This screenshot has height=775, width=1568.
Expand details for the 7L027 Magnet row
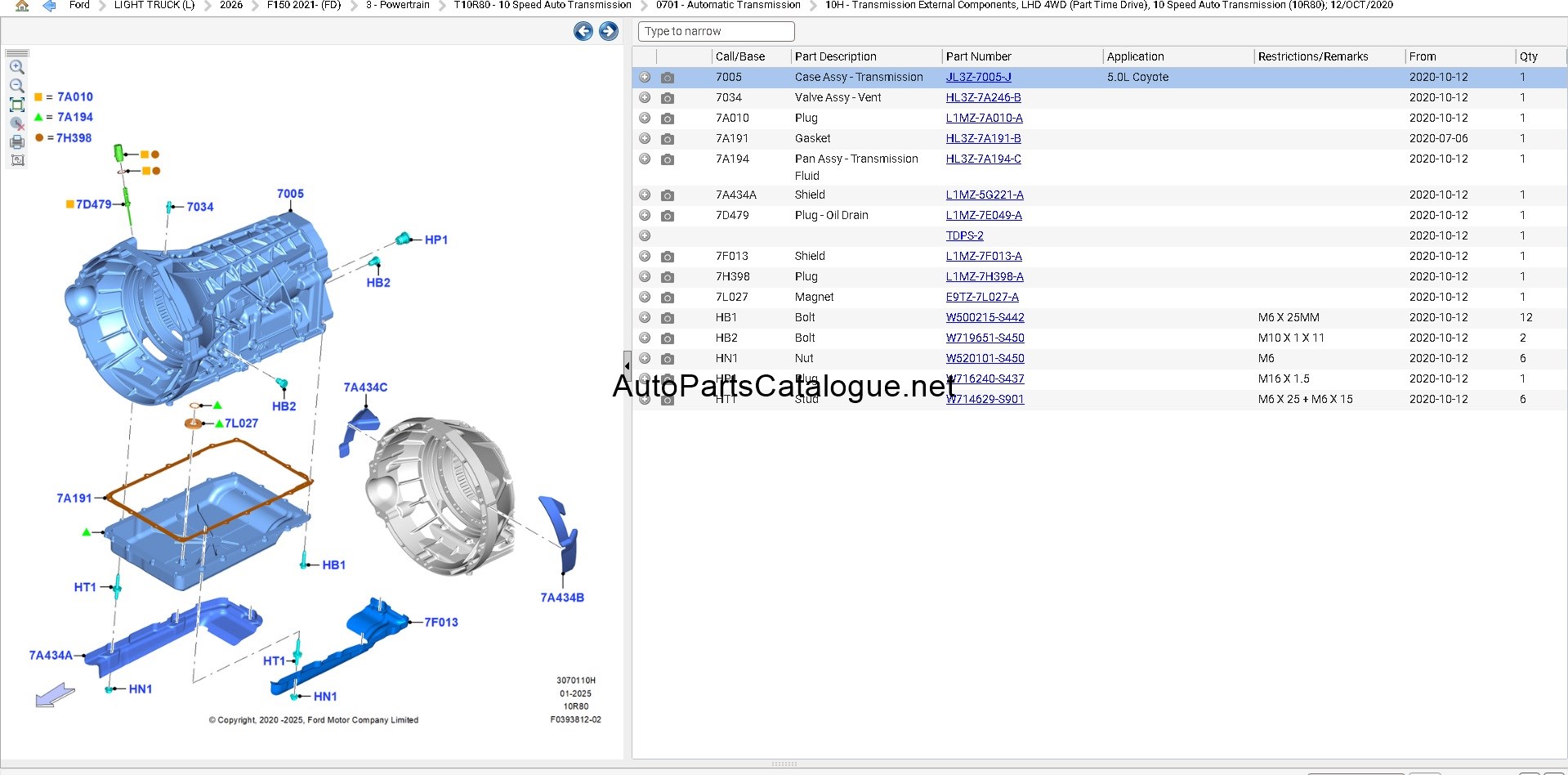tap(645, 297)
